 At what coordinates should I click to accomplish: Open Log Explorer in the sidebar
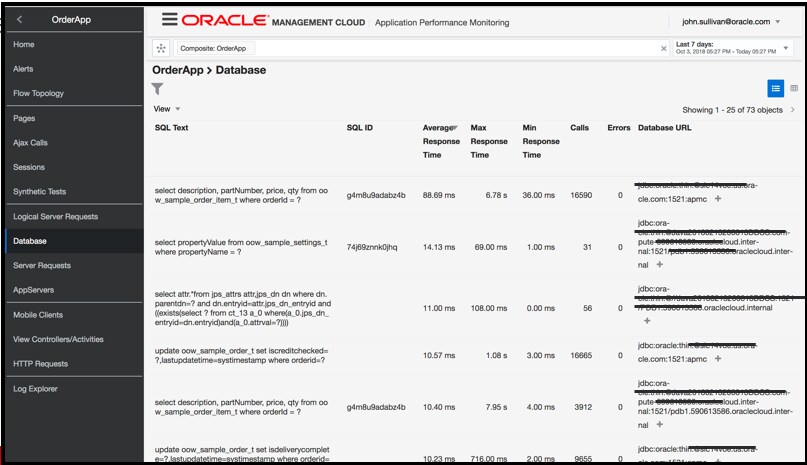(x=36, y=389)
